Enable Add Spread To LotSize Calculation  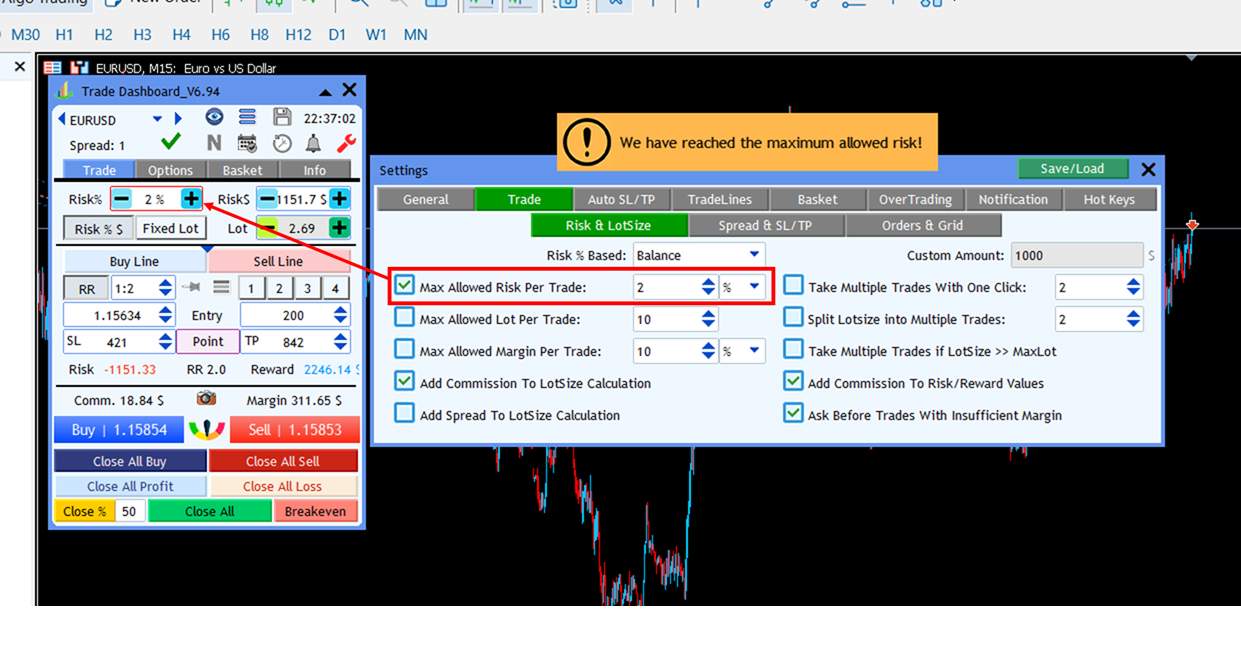coord(404,414)
